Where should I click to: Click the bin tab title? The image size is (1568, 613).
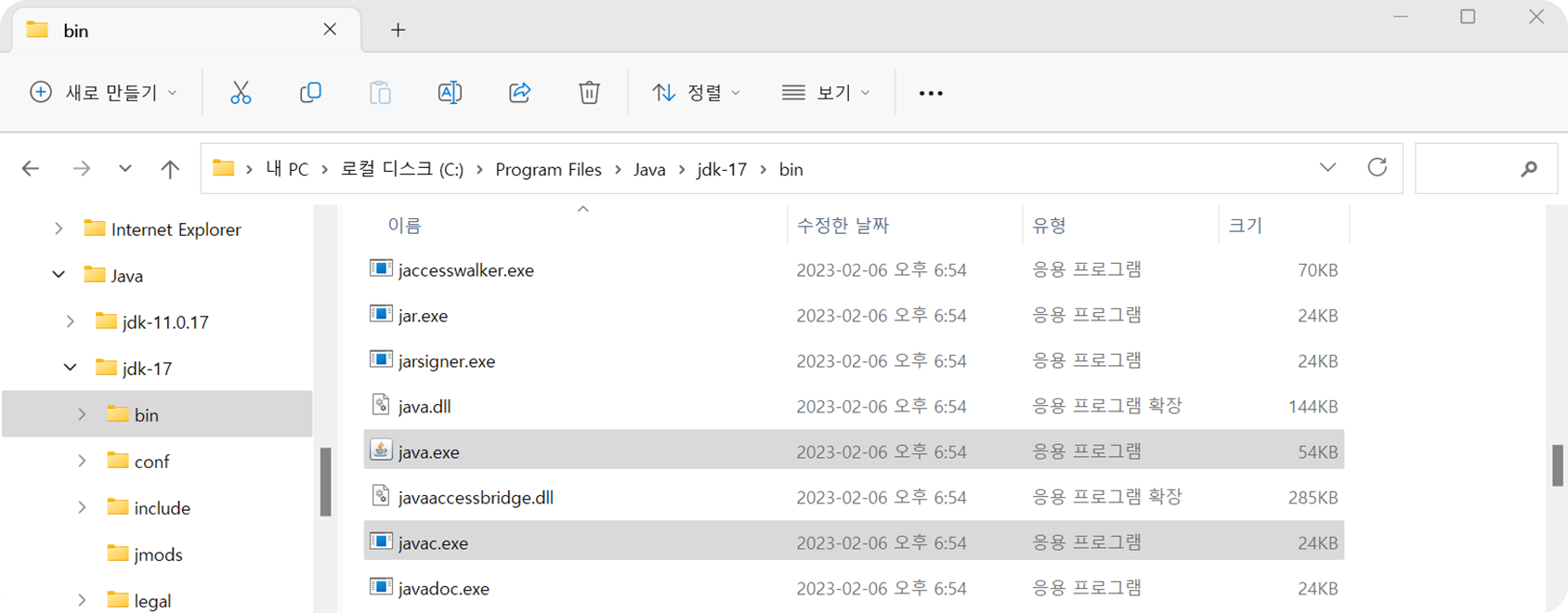76,31
